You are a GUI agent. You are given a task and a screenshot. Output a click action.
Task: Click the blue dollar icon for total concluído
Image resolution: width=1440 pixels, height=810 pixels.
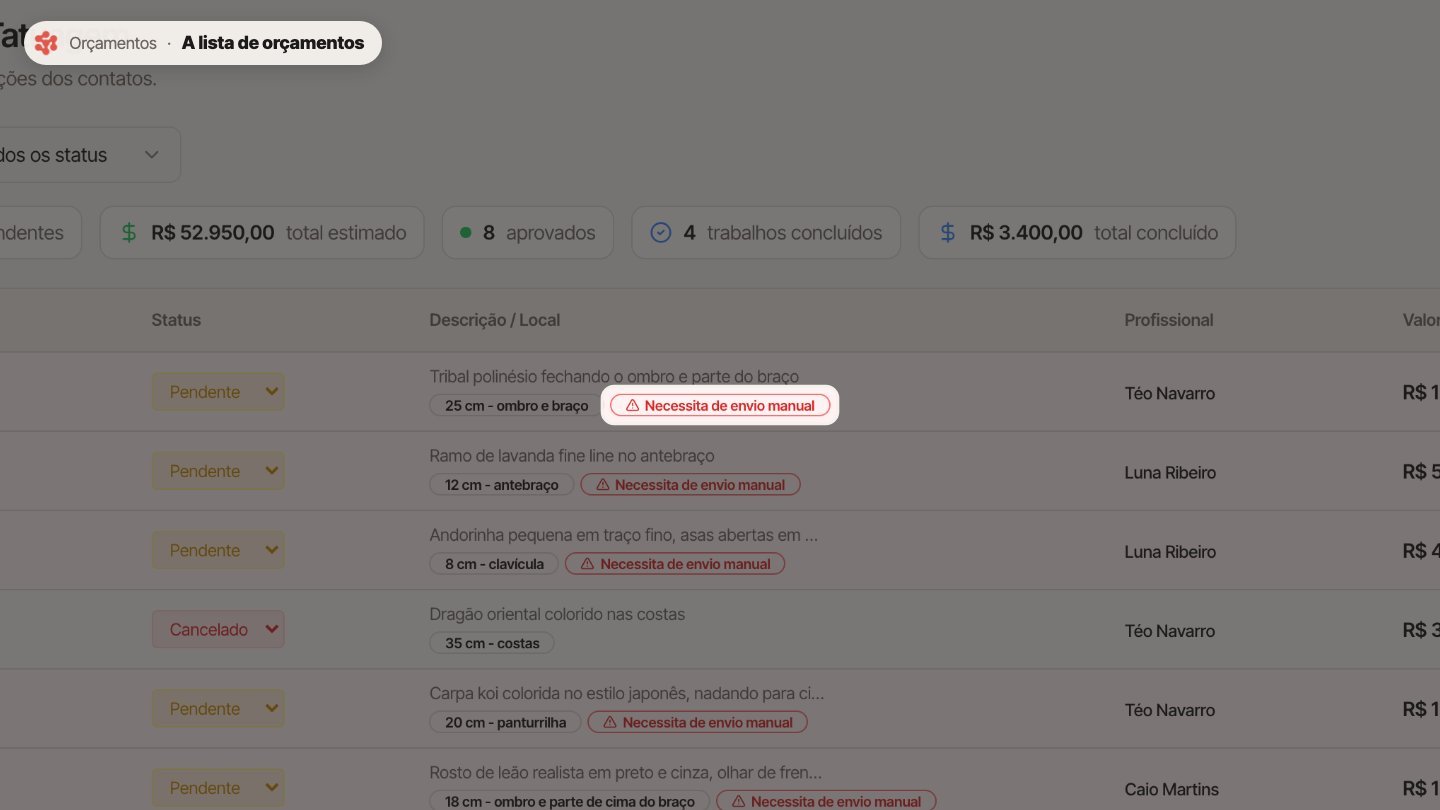[948, 233]
